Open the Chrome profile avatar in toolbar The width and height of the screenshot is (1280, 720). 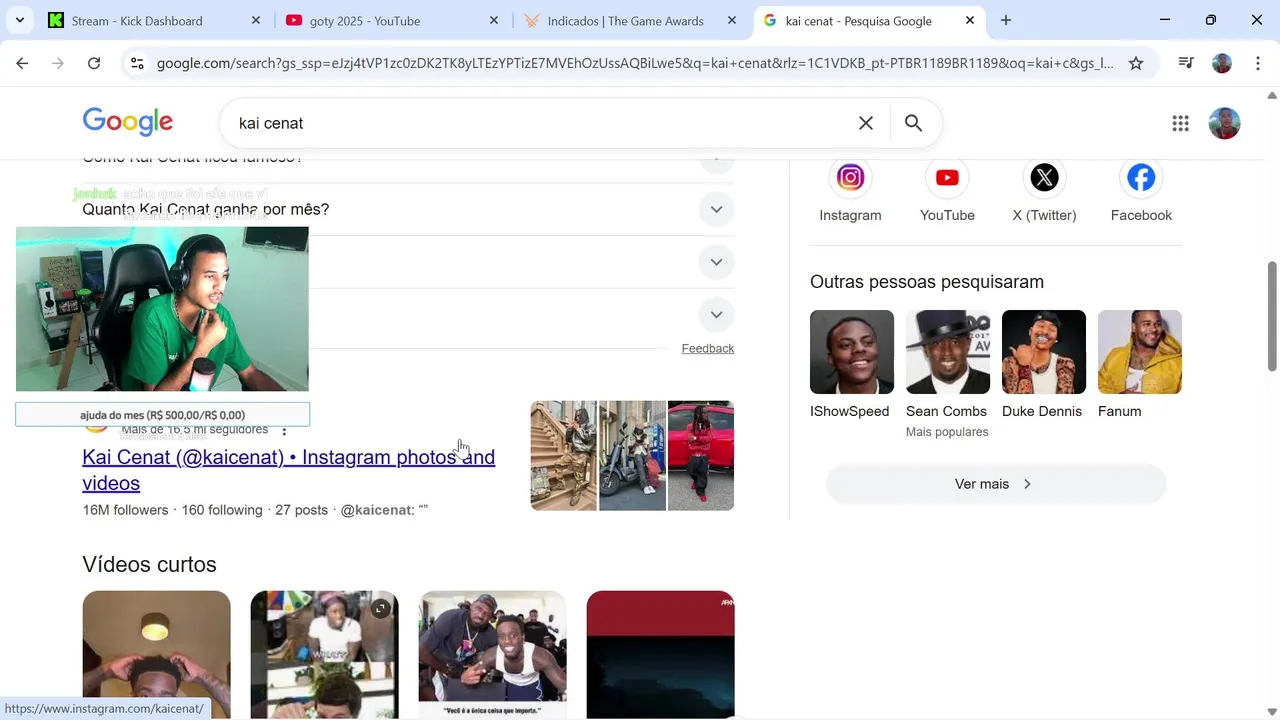1222,63
